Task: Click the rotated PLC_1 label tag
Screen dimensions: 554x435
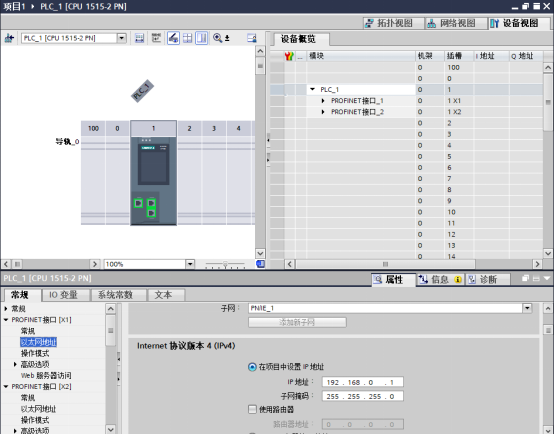Action: click(x=142, y=91)
